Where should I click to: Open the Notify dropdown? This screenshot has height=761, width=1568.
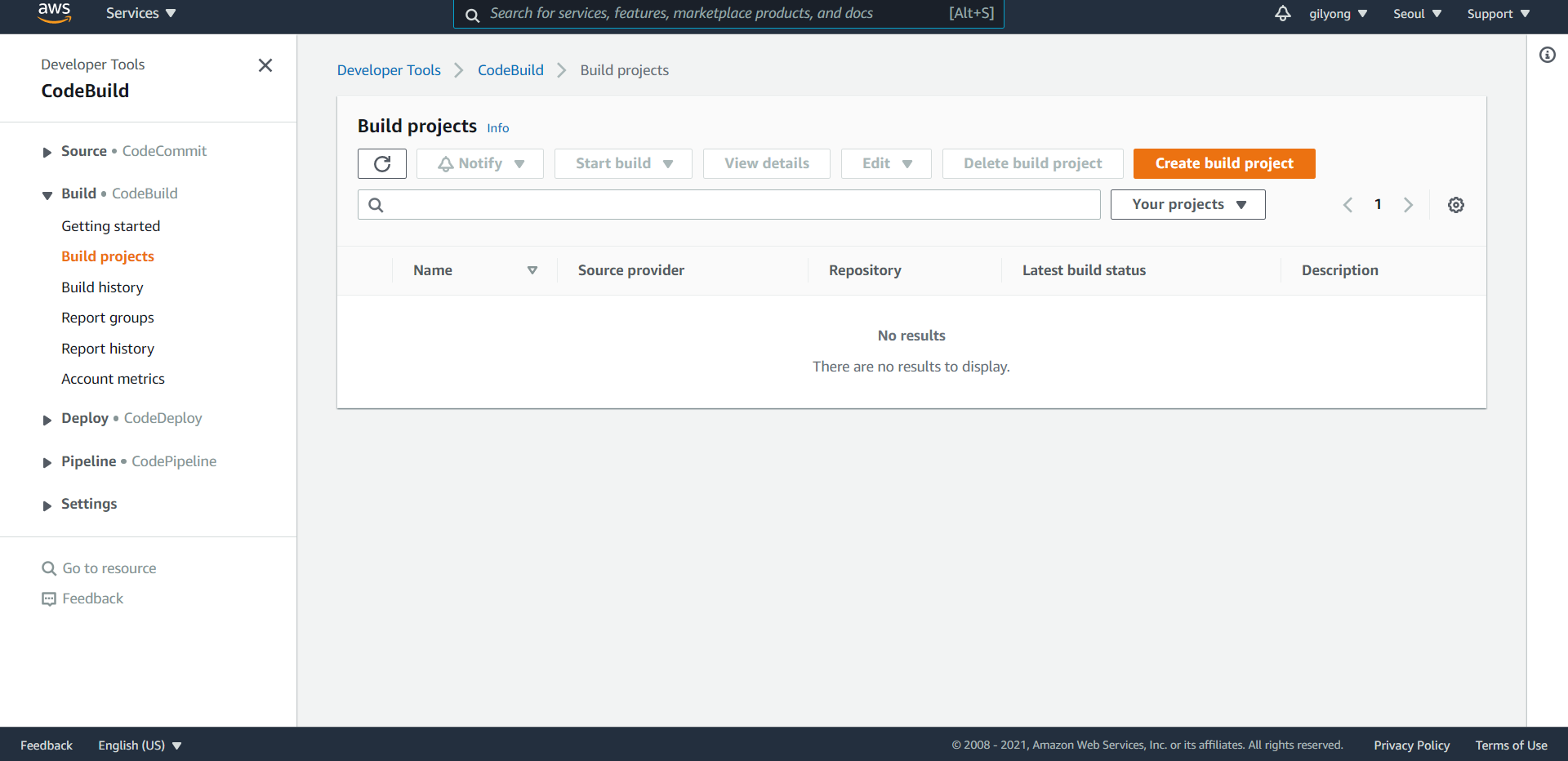pyautogui.click(x=480, y=163)
